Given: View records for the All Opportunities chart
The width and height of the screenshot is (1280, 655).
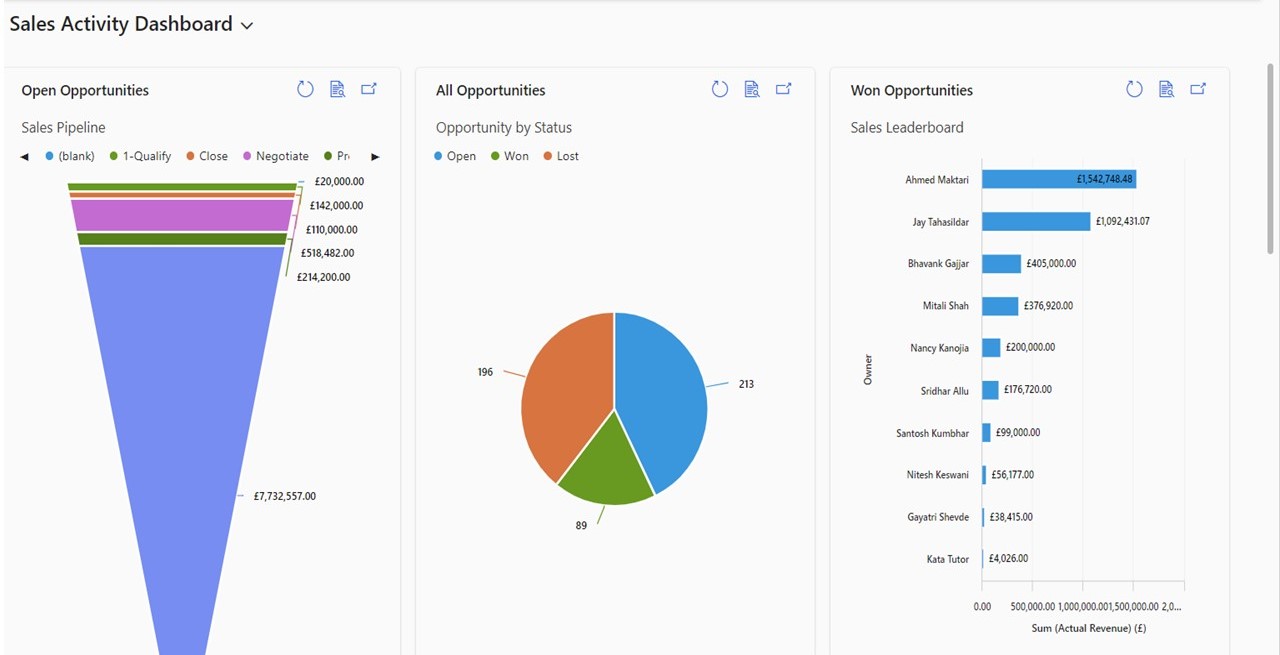Looking at the screenshot, I should (752, 89).
